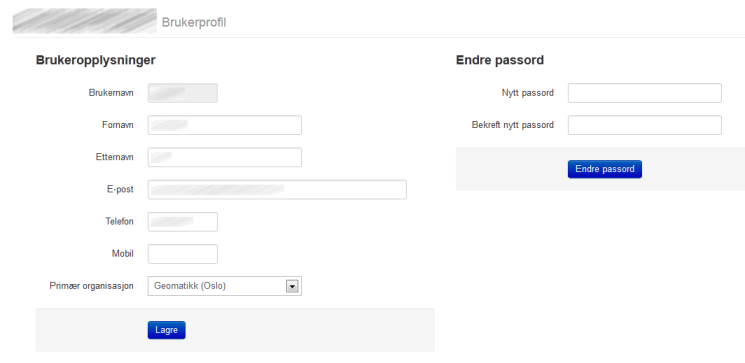Focus the Telefon input box

pos(182,221)
